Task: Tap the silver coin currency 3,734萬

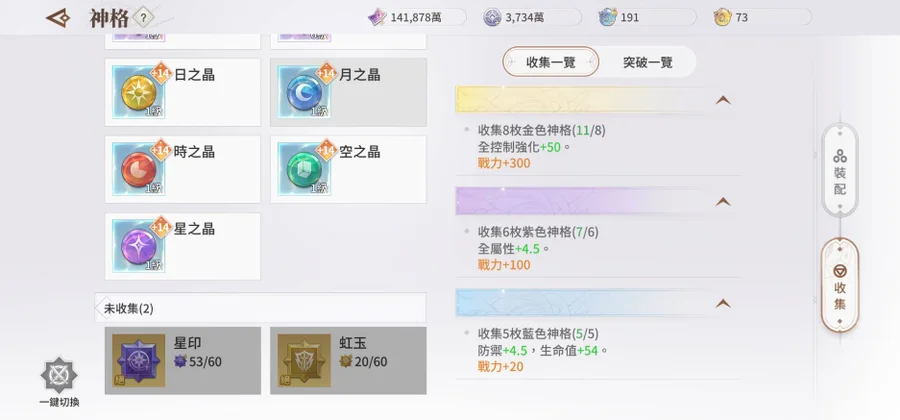Action: (532, 17)
